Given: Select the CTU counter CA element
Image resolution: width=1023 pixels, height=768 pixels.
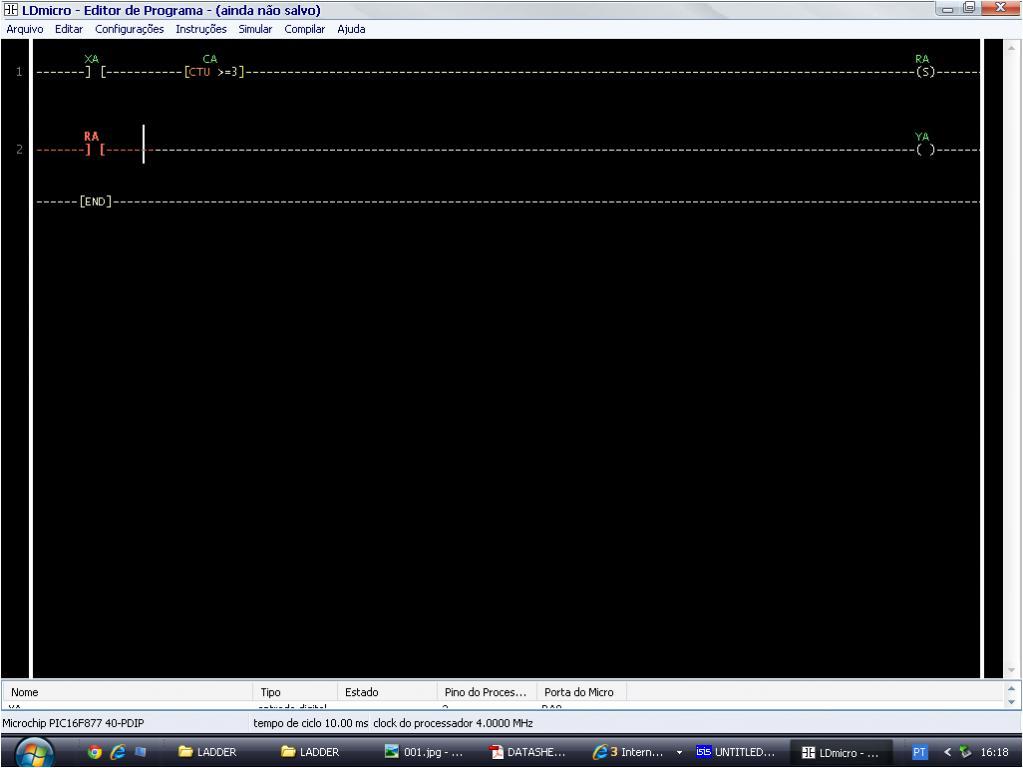Looking at the screenshot, I should point(214,67).
